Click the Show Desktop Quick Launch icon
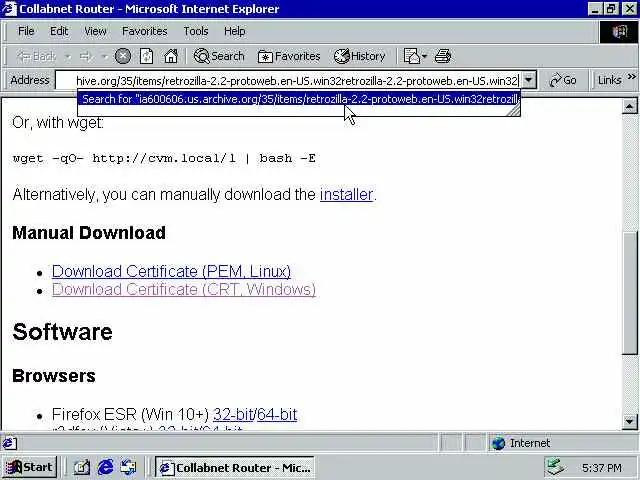640x480 pixels. click(81, 467)
